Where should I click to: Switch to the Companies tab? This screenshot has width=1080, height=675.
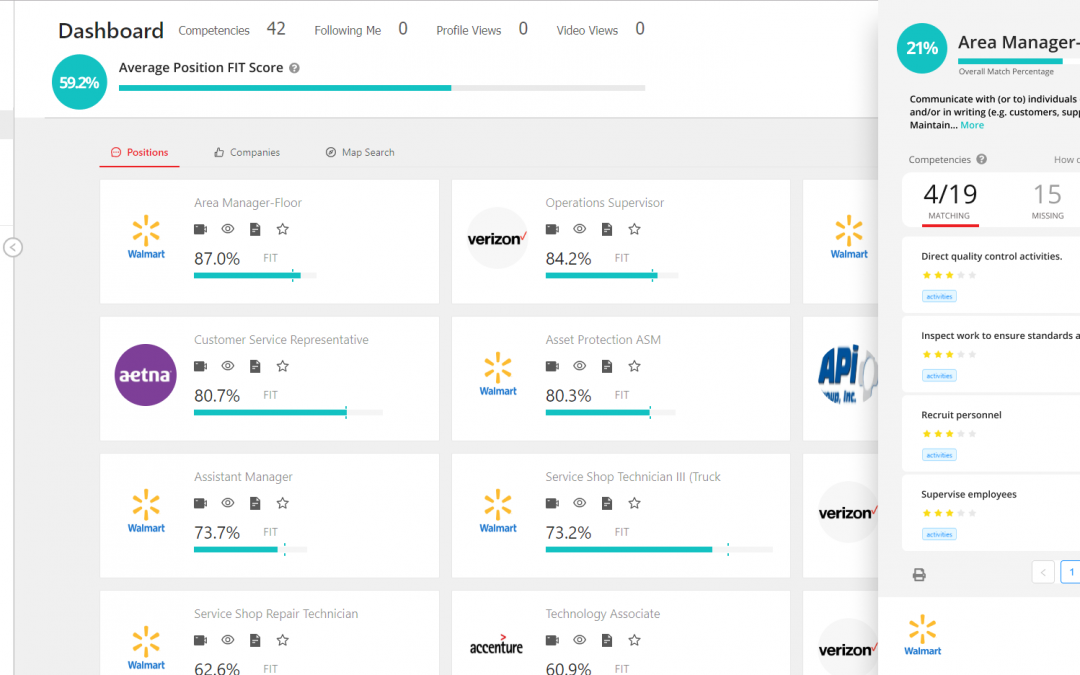tap(247, 152)
